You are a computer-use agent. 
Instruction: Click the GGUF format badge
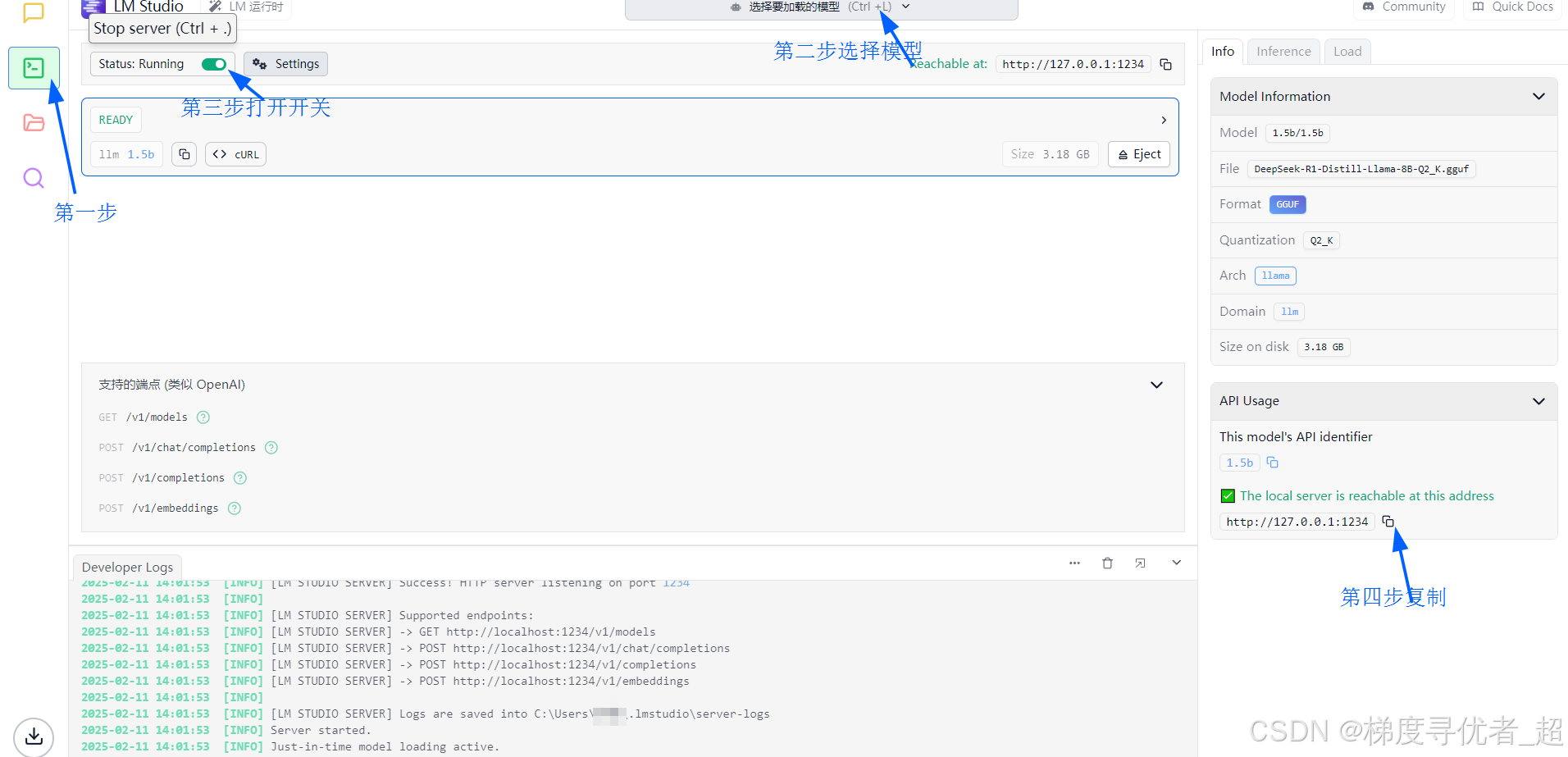[1288, 204]
